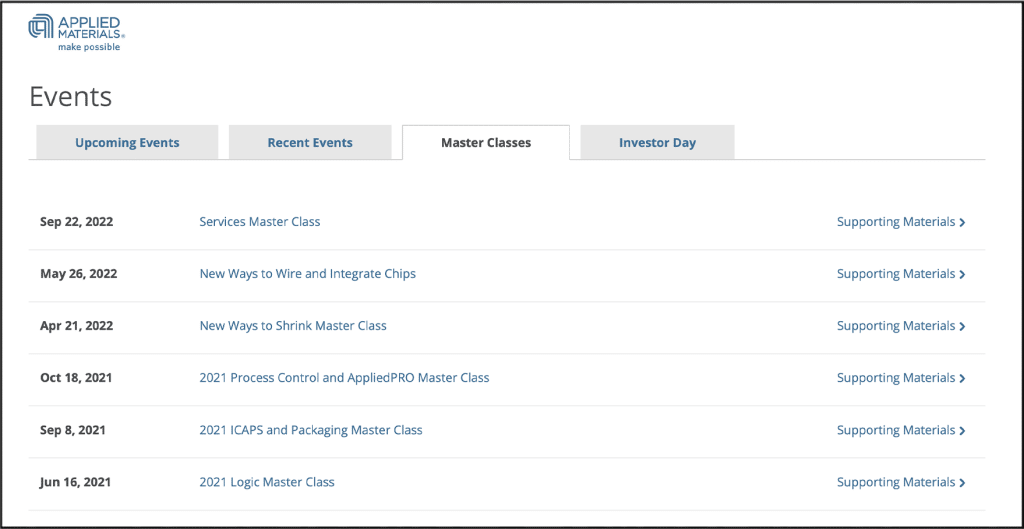Viewport: 1024px width, 529px height.
Task: Open New Ways to Shrink Master Class
Action: [293, 326]
